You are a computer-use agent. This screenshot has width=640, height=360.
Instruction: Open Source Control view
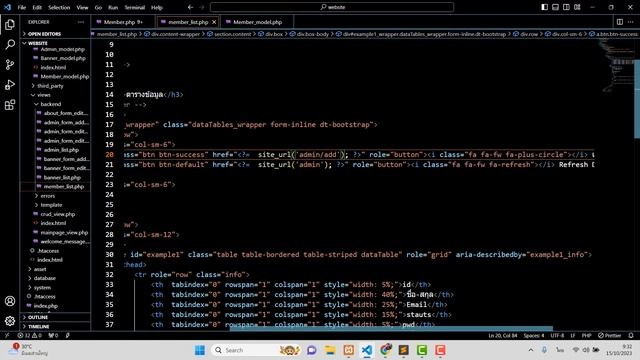(10, 64)
